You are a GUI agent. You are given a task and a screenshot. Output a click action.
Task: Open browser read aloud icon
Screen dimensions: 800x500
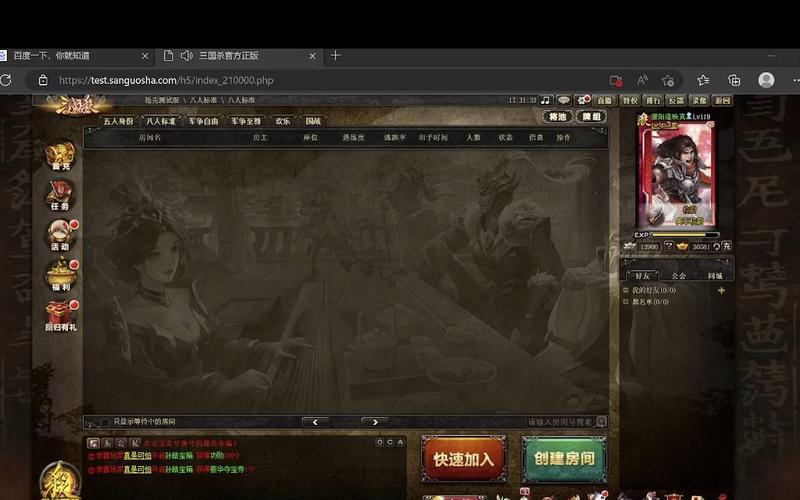642,80
